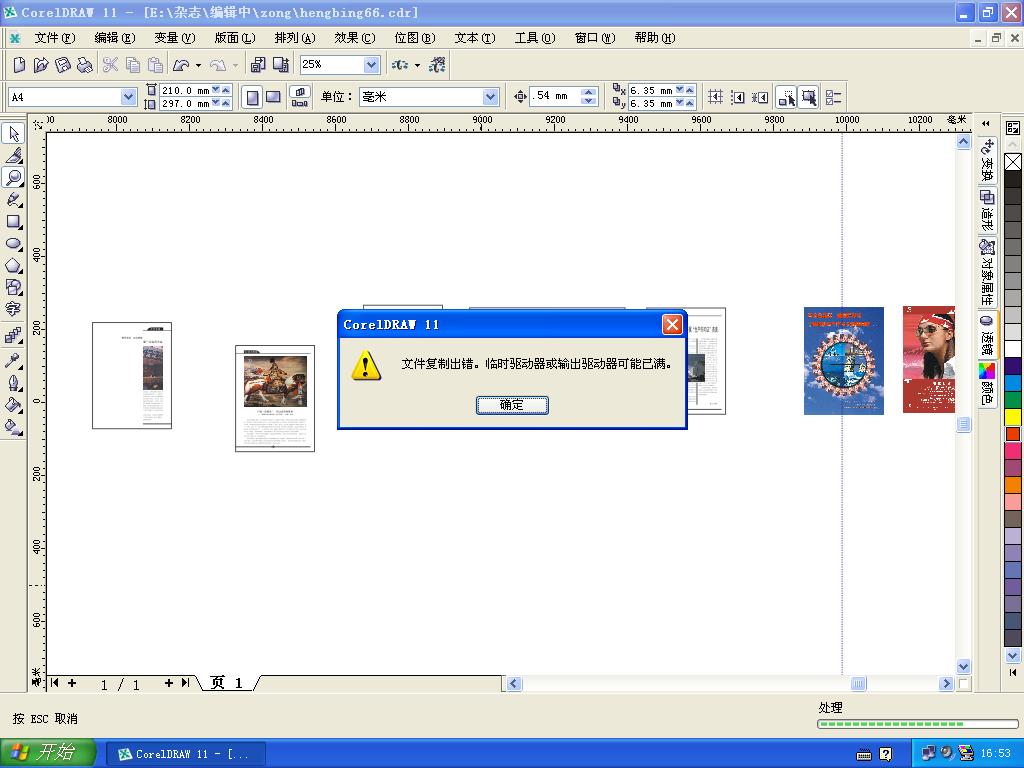
Task: Toggle Snap to Grid
Action: click(x=715, y=97)
